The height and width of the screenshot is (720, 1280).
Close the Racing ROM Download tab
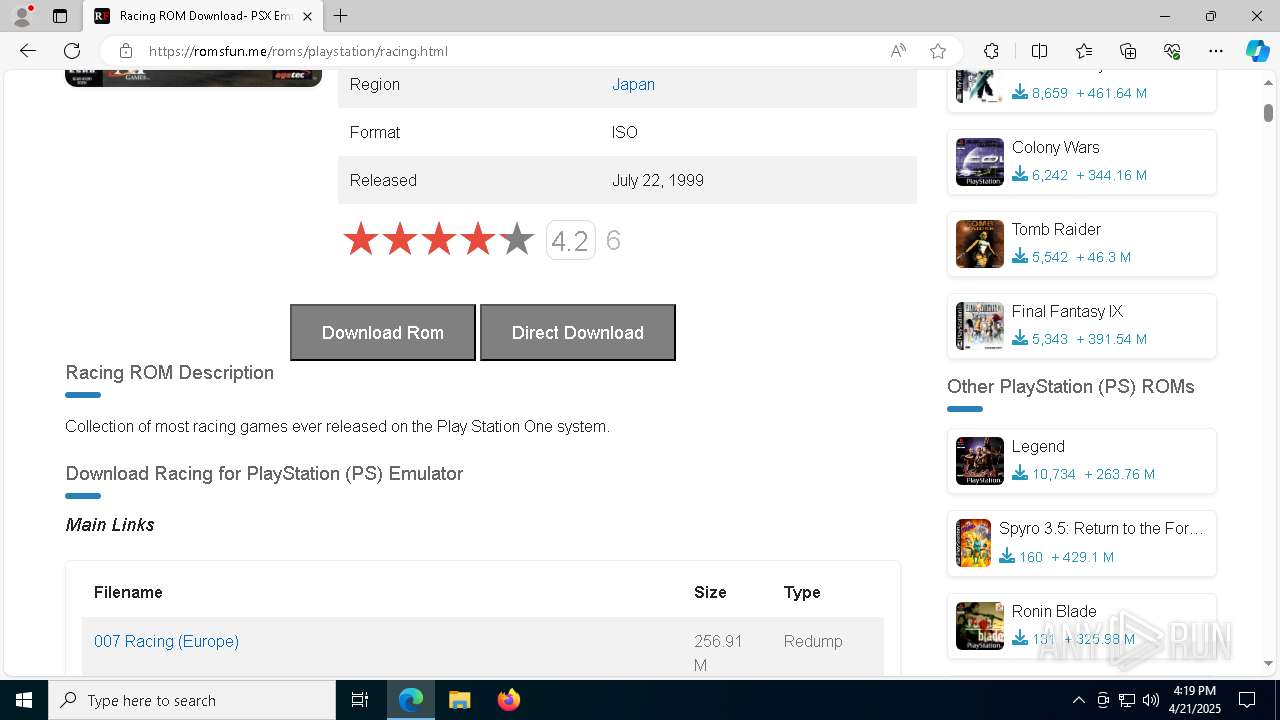[307, 16]
